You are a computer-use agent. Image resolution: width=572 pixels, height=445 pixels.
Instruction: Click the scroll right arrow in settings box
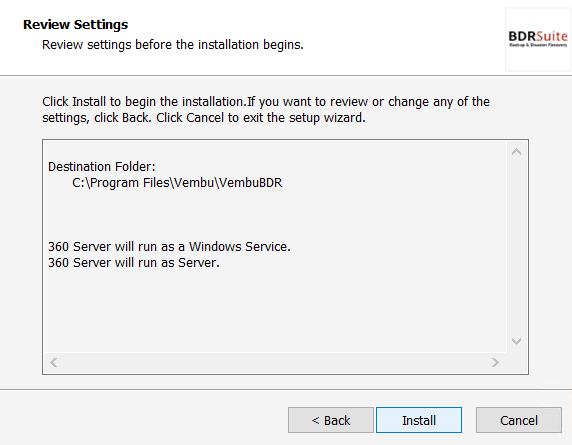tap(495, 363)
